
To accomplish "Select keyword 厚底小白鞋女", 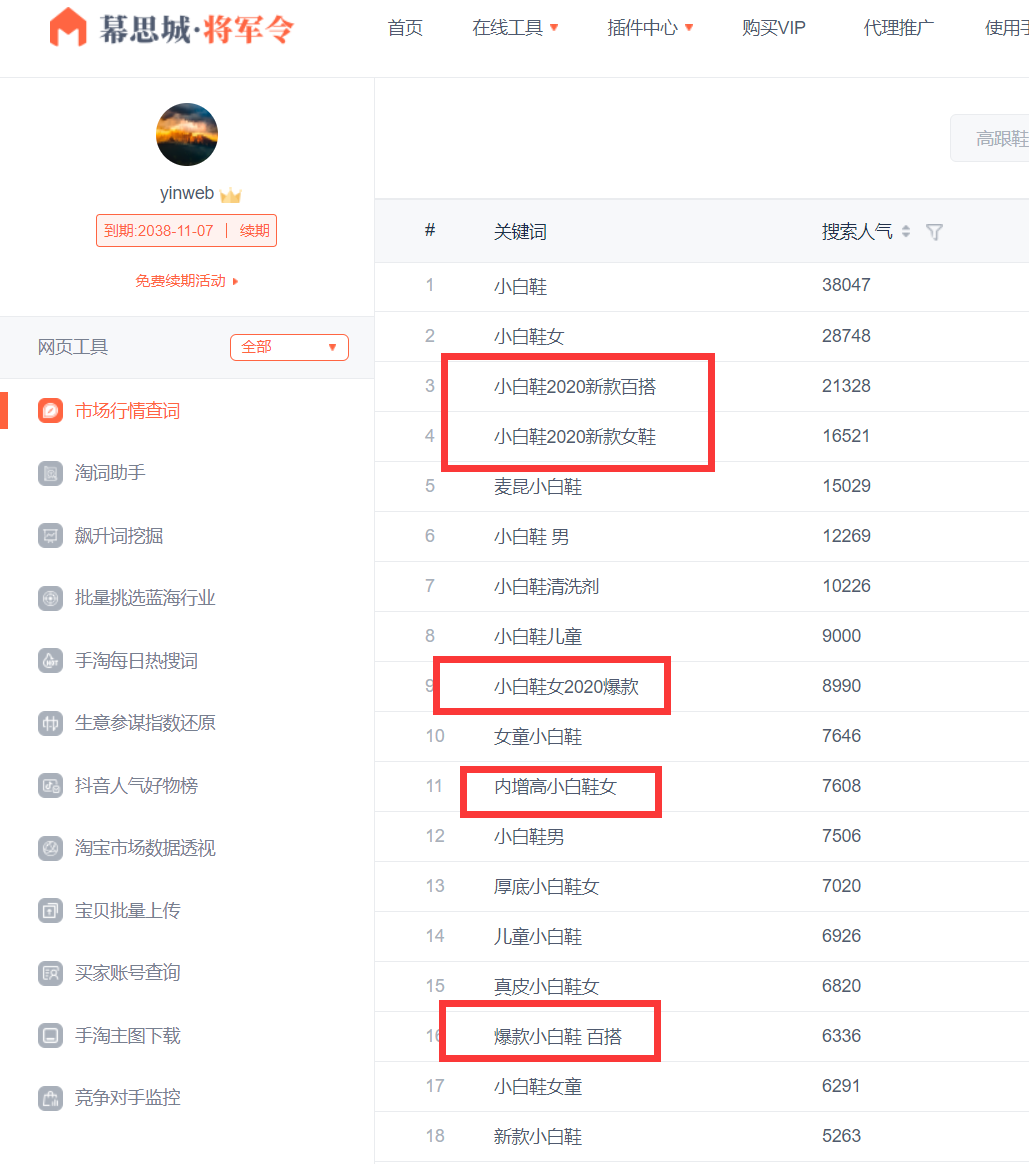I will point(546,886).
